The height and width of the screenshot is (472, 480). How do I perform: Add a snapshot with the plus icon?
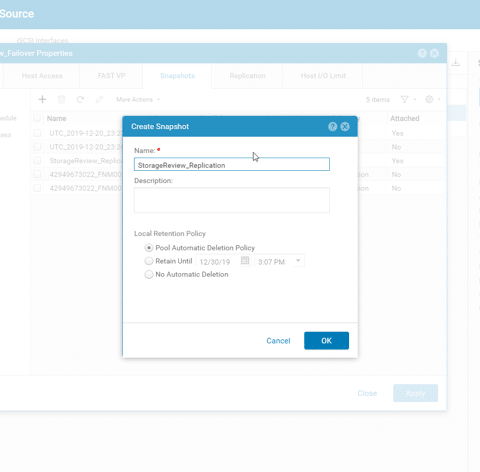(42, 99)
